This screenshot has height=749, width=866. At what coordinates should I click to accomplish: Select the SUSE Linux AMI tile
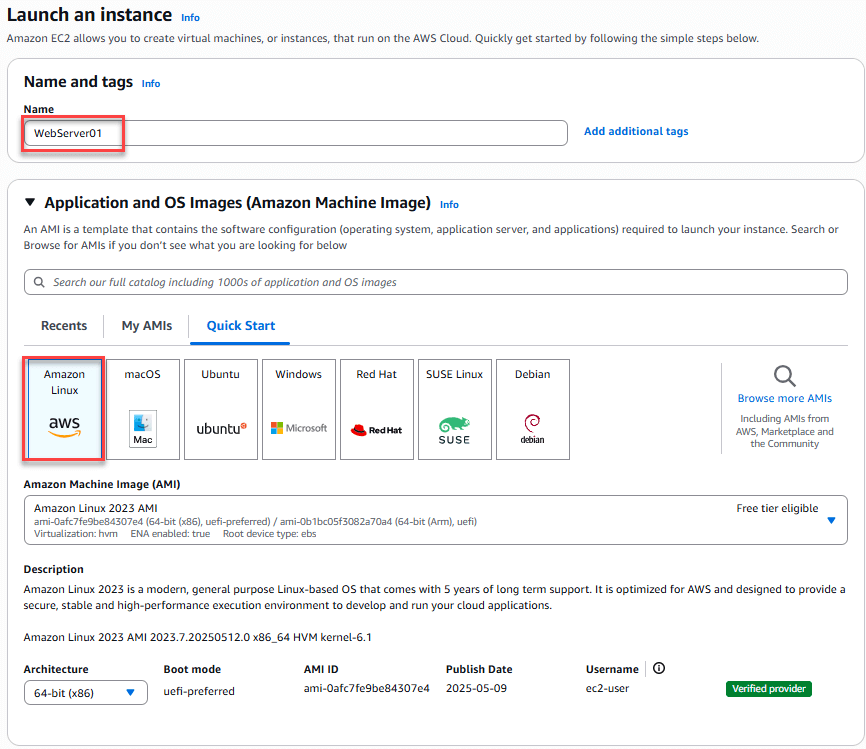[454, 408]
